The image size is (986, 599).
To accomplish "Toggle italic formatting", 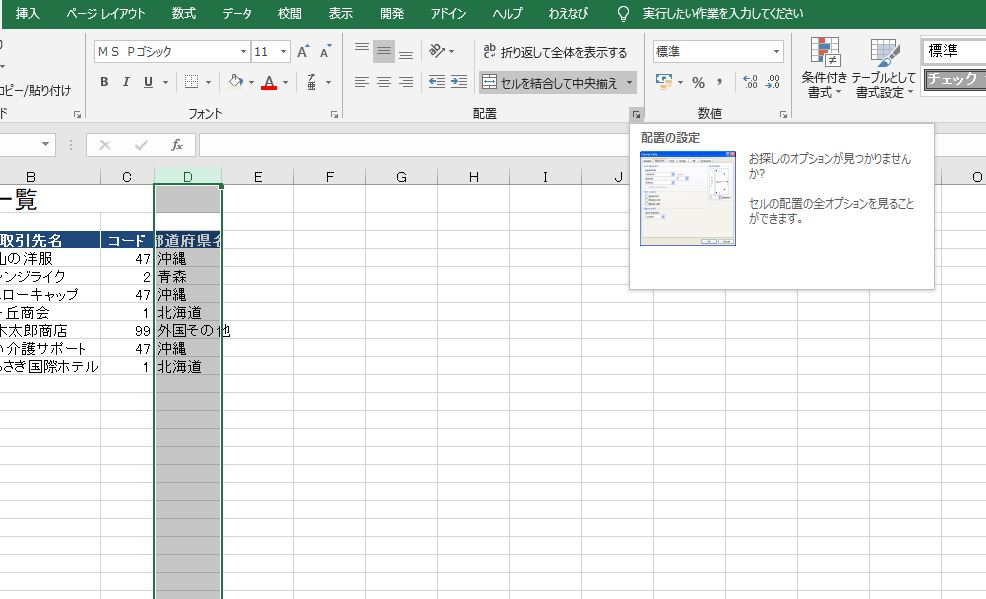I will [x=126, y=81].
